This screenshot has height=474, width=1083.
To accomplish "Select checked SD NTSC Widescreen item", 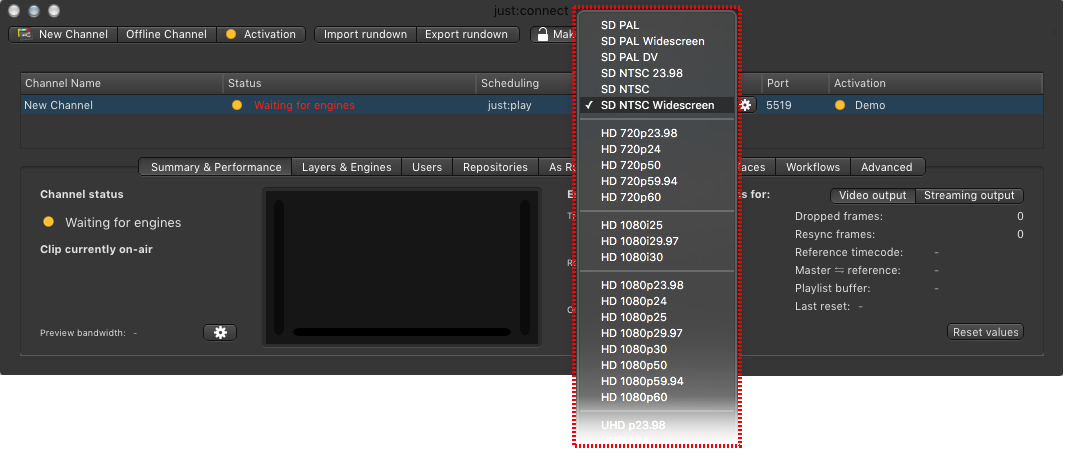I will [x=657, y=105].
